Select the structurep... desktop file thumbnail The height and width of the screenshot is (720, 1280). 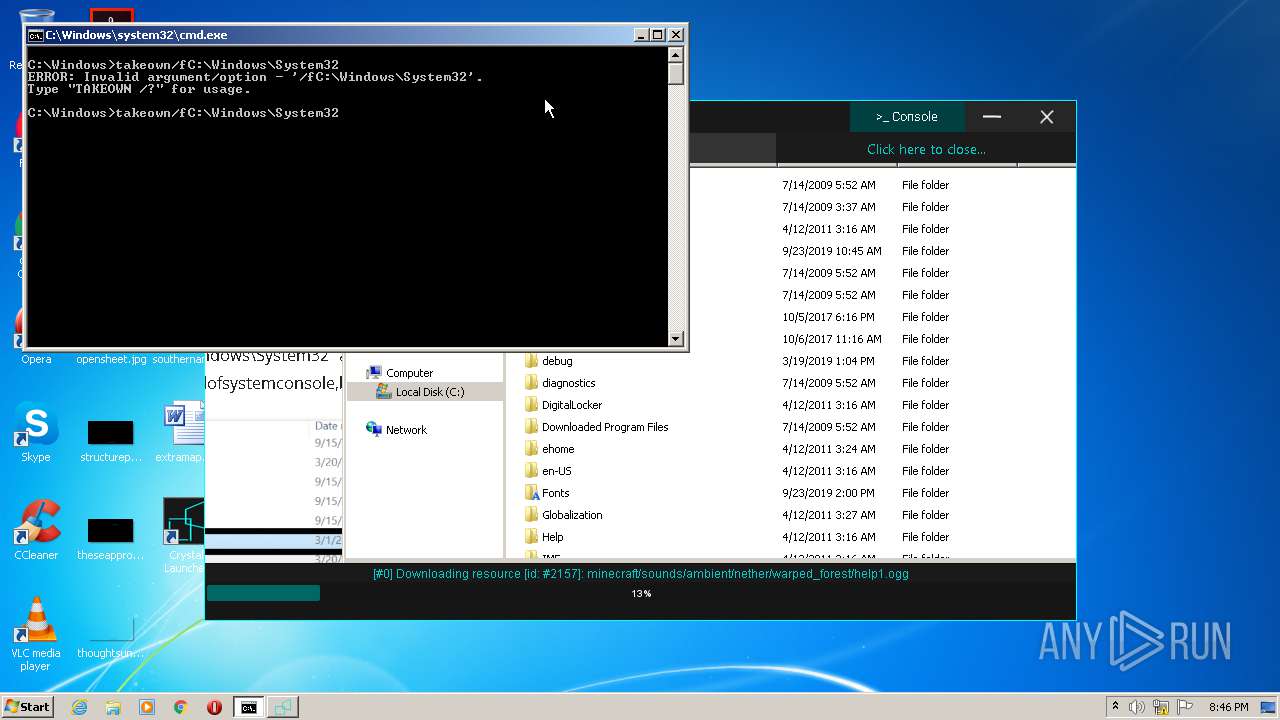click(x=111, y=434)
